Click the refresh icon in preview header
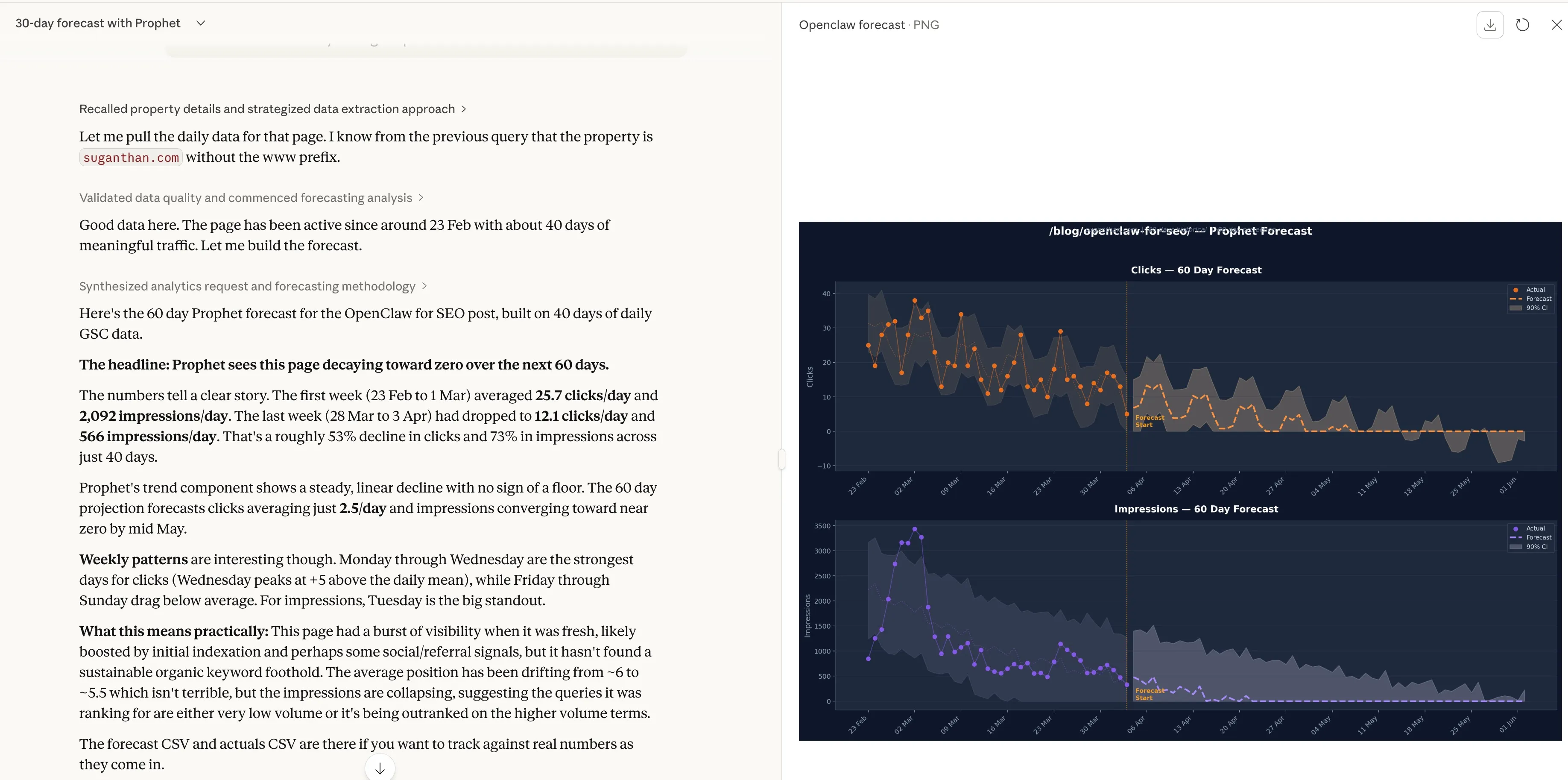The height and width of the screenshot is (780, 1568). (x=1522, y=25)
